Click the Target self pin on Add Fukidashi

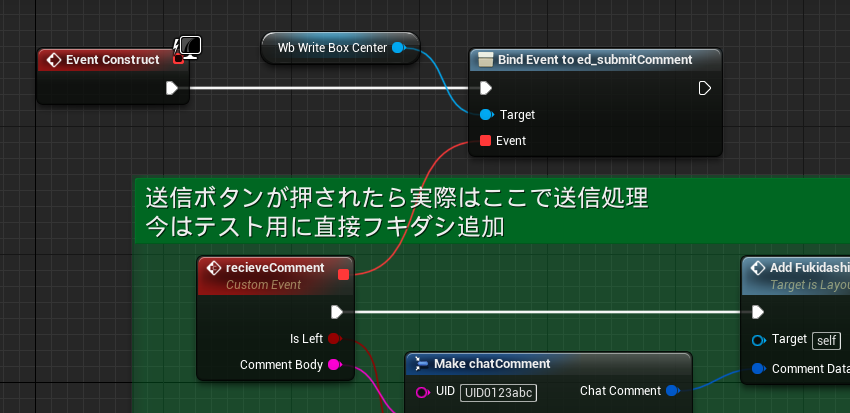pyautogui.click(x=758, y=340)
